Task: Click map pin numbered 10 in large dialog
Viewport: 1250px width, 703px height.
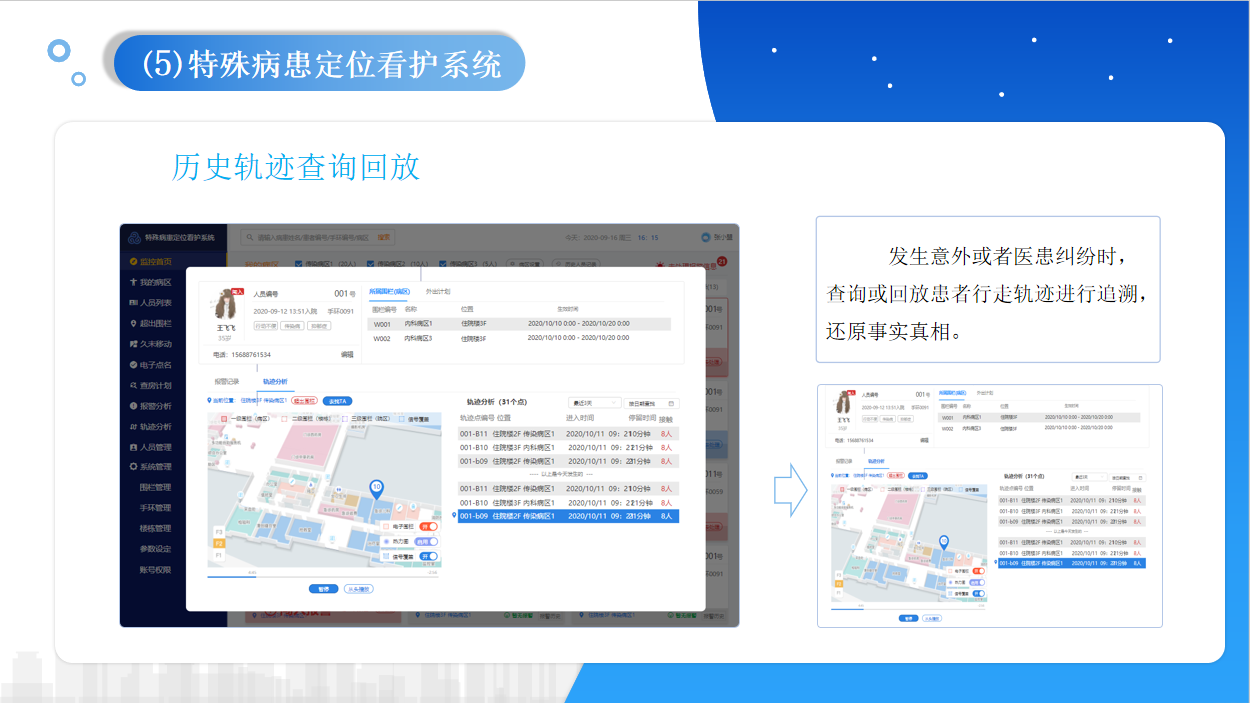Action: [376, 489]
